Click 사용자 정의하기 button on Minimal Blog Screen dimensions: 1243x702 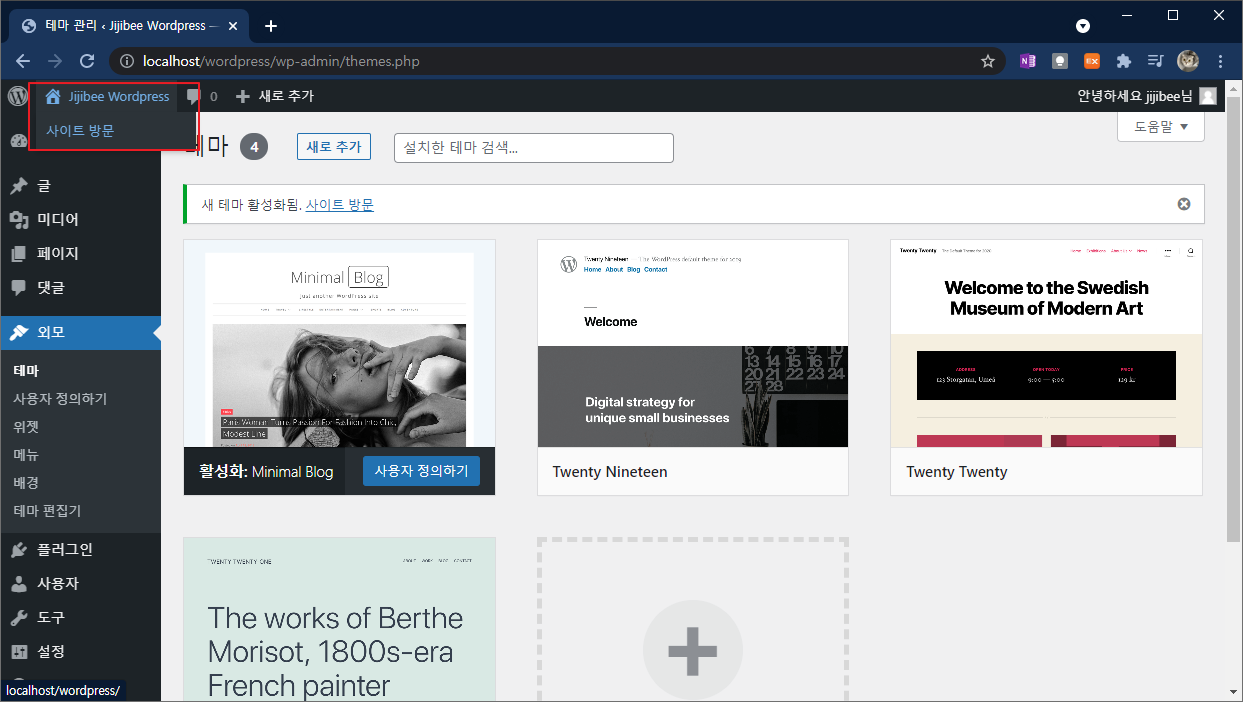click(x=421, y=471)
